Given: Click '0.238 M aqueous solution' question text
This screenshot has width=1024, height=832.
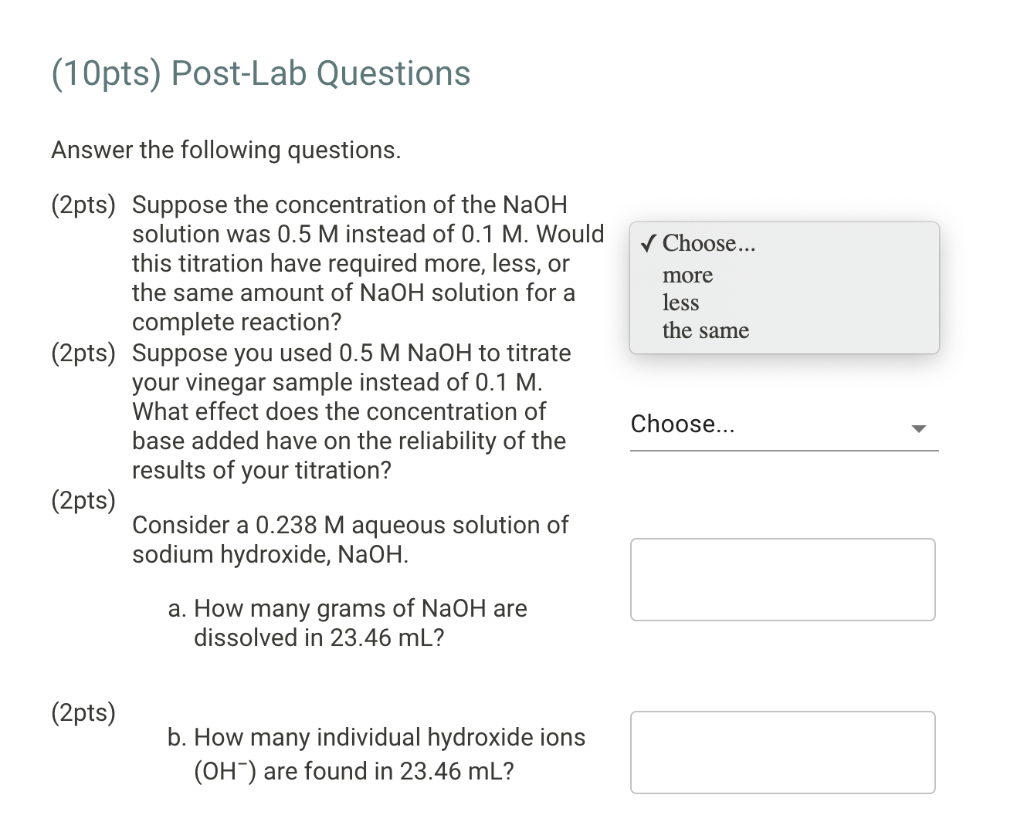Looking at the screenshot, I should tap(350, 539).
